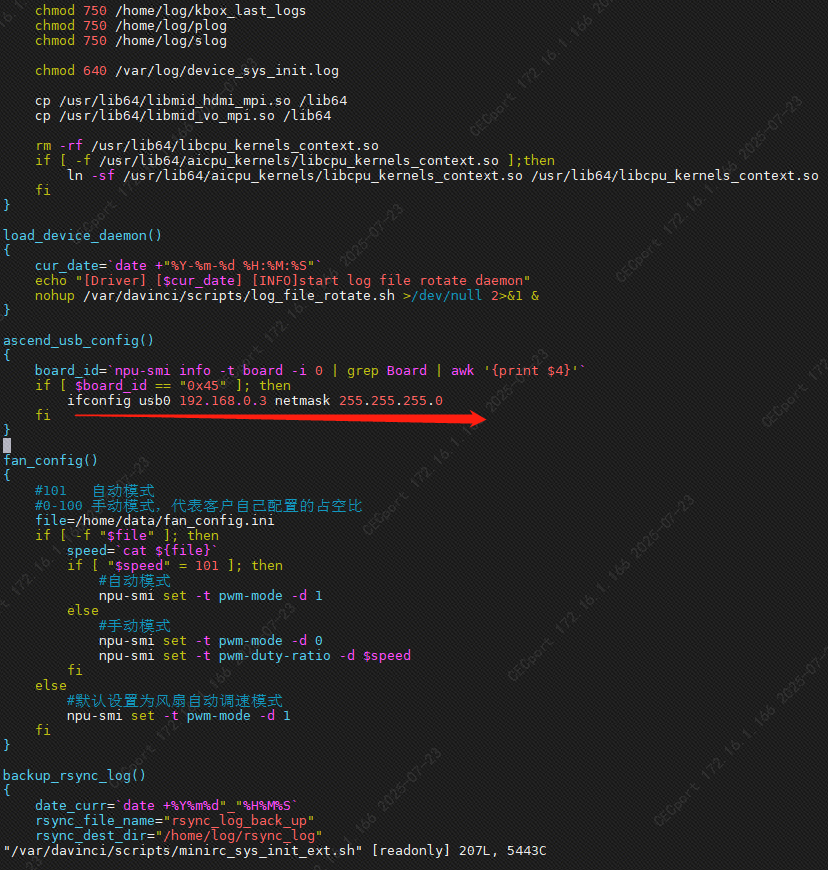Click the libmid_hdmi_mpi.so cp line

pyautogui.click(x=191, y=100)
